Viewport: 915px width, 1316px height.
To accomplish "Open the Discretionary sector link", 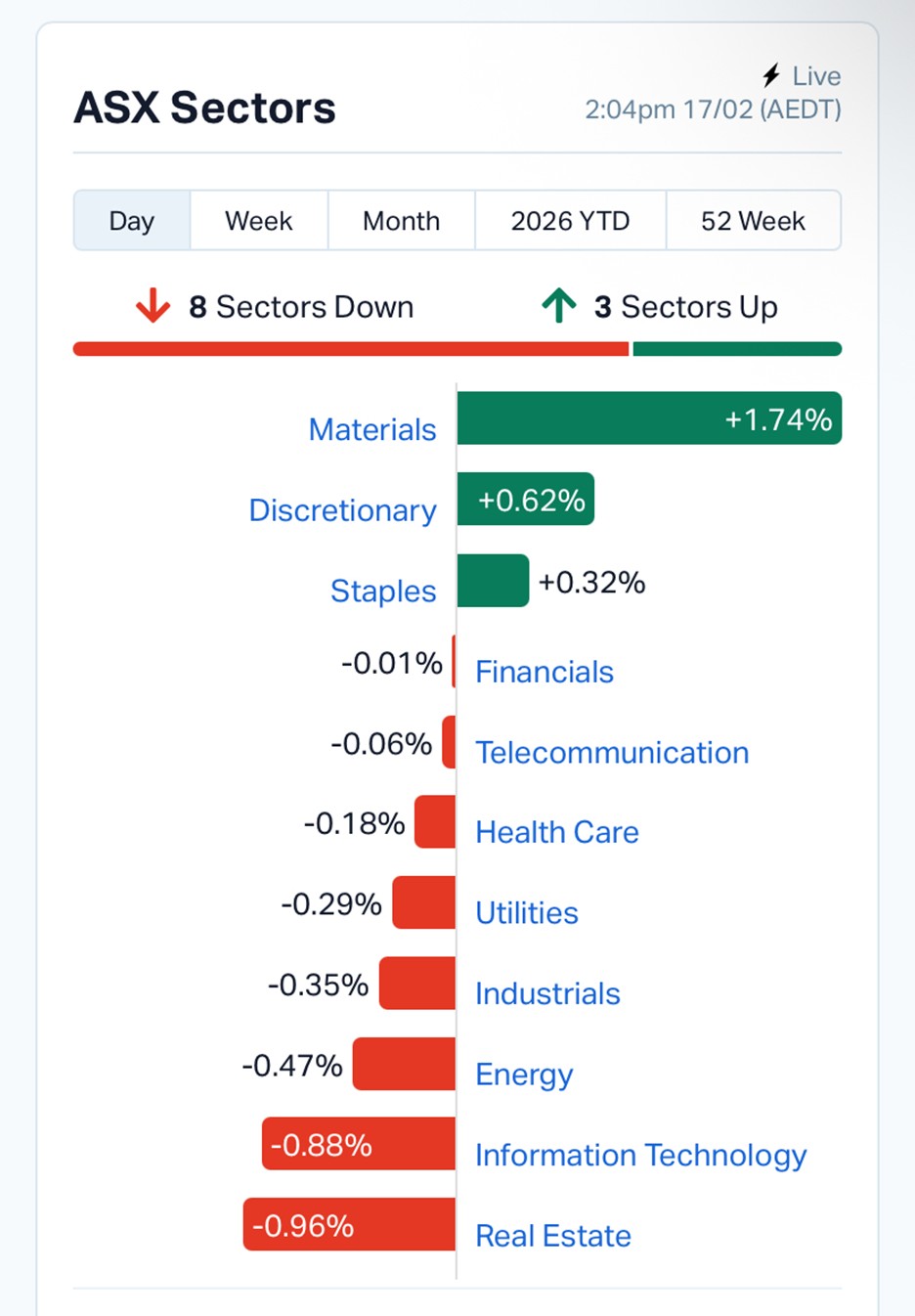I will (x=342, y=510).
